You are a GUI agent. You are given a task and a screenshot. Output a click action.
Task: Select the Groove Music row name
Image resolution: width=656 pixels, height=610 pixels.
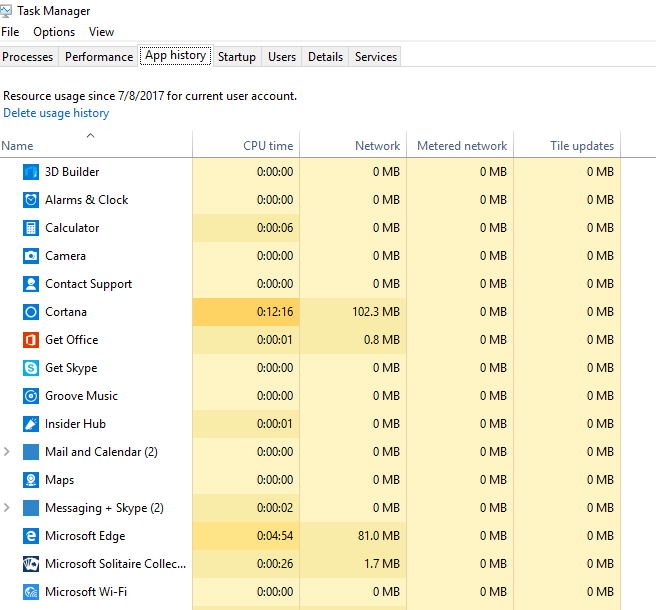81,396
